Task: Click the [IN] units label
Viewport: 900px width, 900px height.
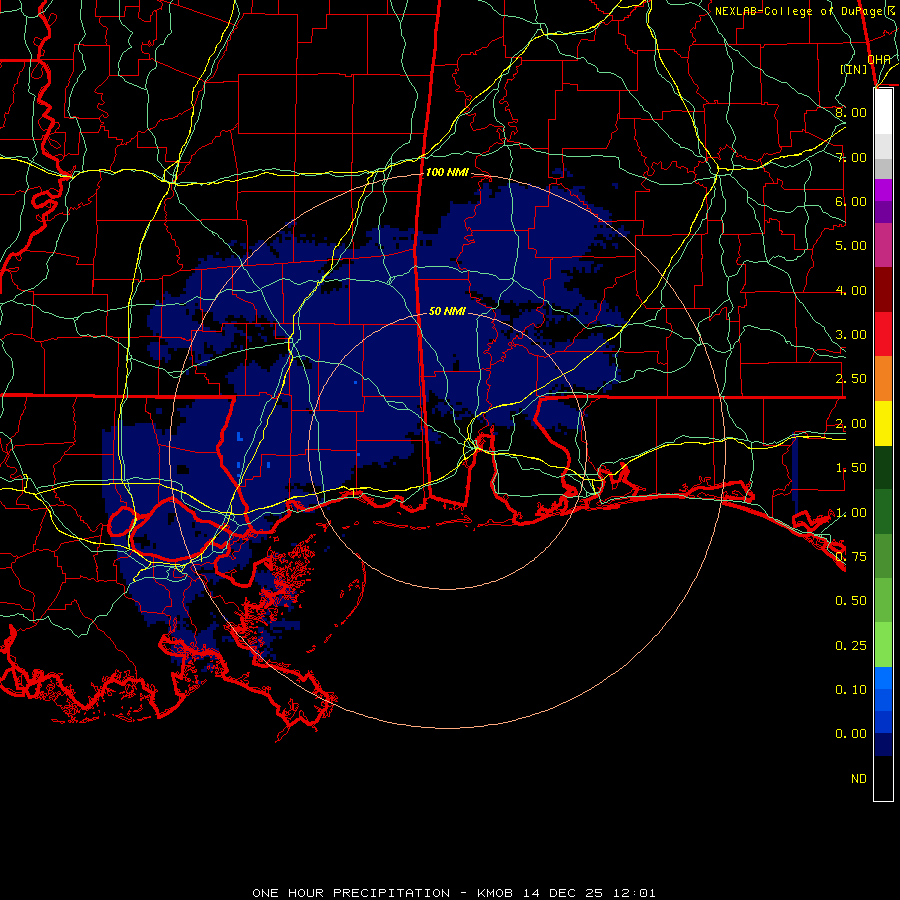Action: (x=854, y=69)
